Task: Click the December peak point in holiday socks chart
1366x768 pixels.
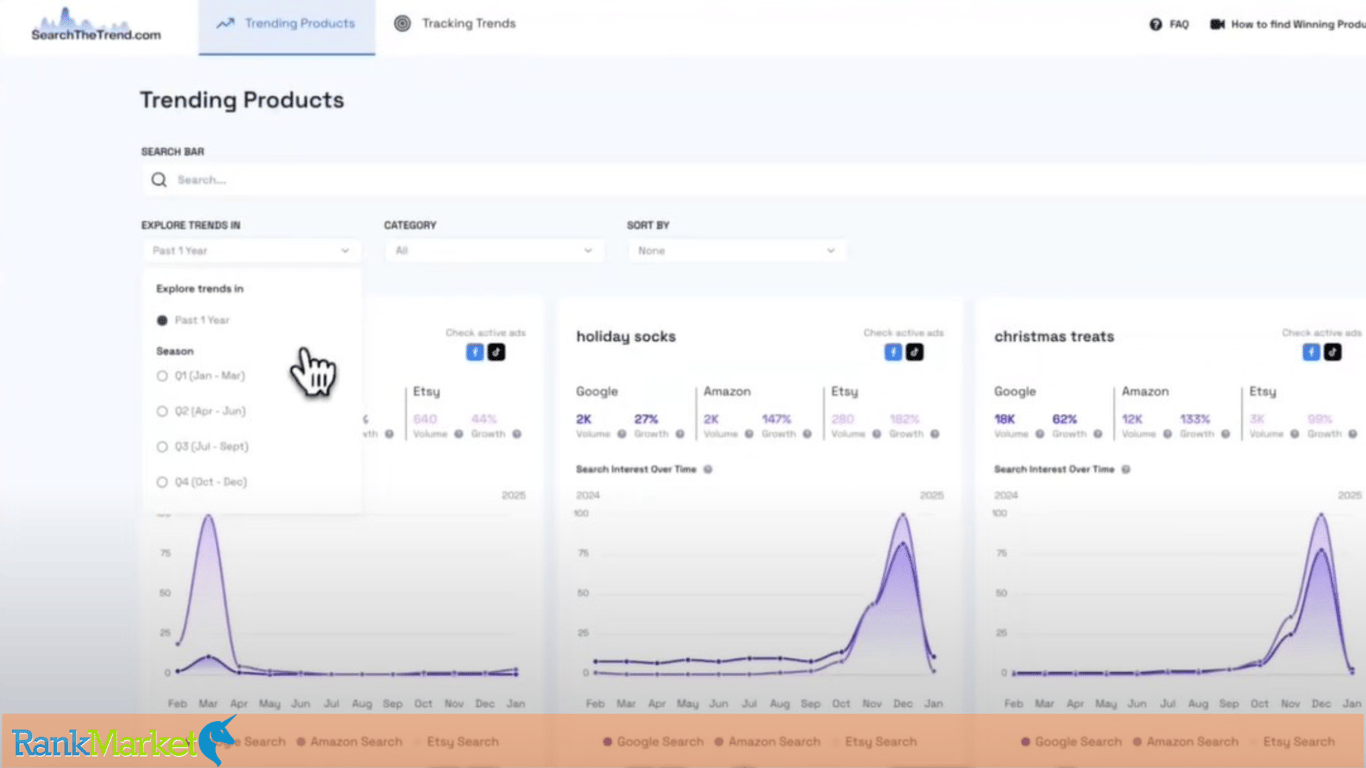Action: tap(903, 516)
